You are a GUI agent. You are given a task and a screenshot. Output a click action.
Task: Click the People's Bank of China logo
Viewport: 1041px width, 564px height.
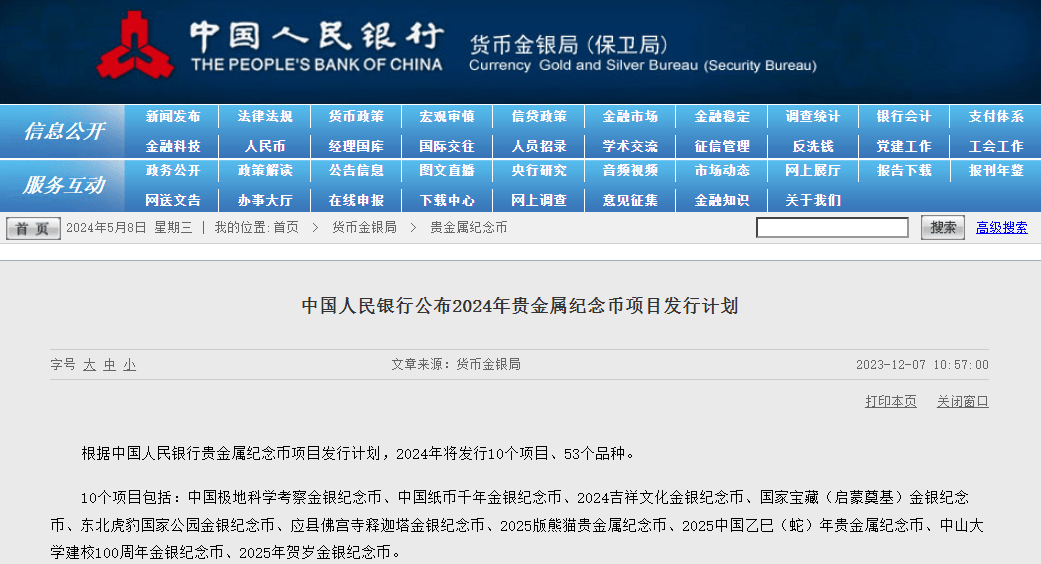pos(135,45)
